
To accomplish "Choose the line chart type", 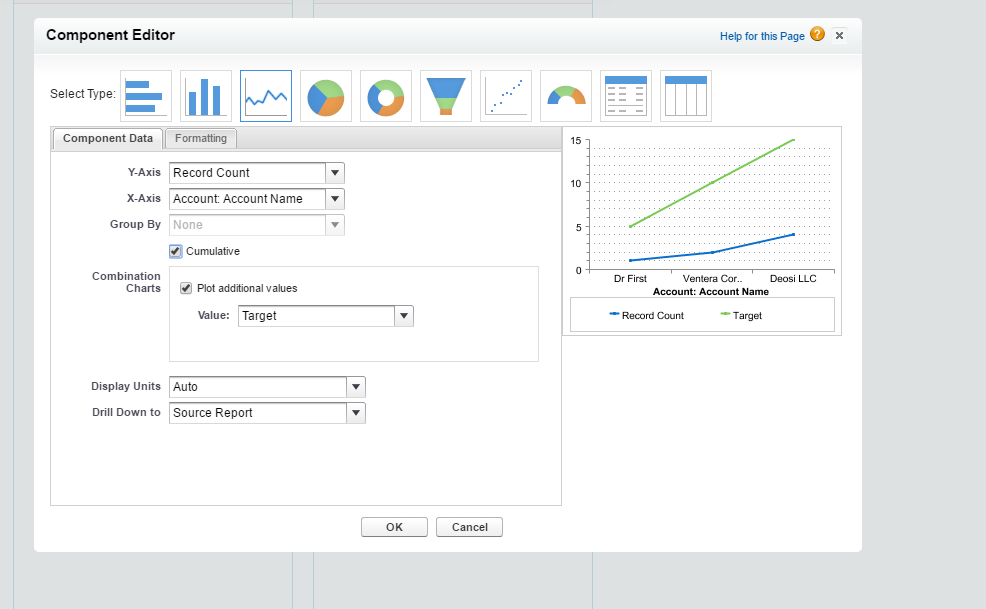I will pos(266,96).
